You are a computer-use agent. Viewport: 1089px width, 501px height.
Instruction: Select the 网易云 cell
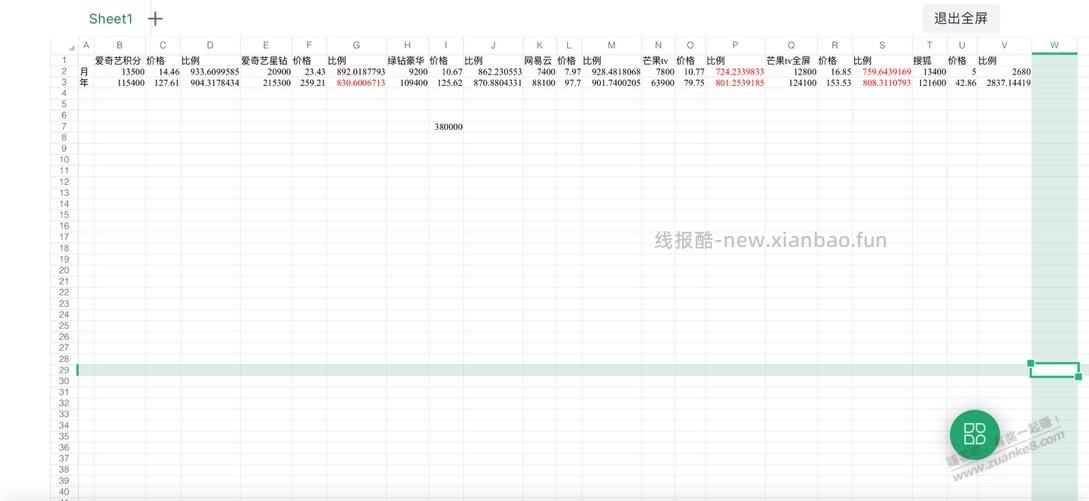pyautogui.click(x=538, y=61)
